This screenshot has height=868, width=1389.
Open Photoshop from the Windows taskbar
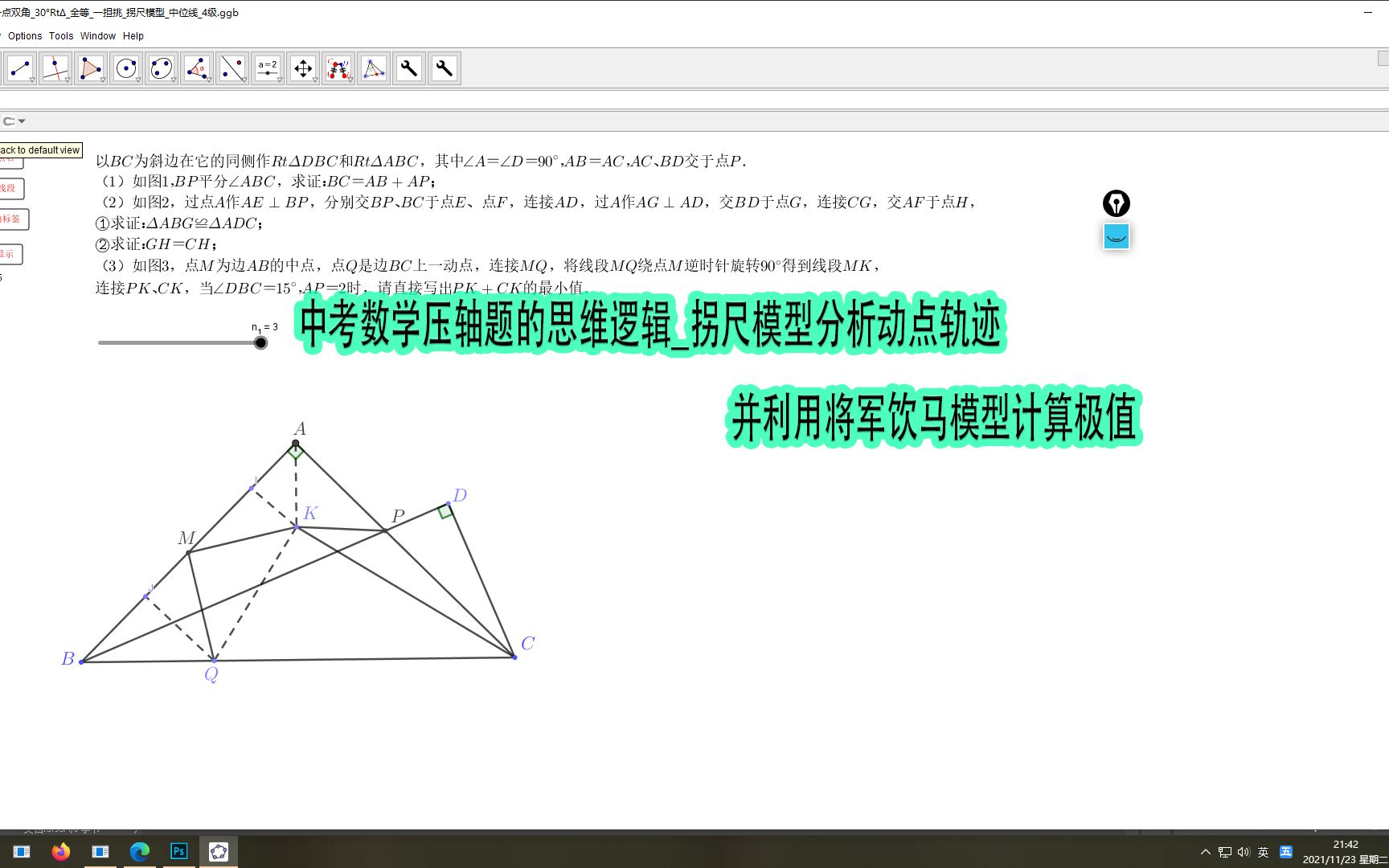tap(179, 851)
